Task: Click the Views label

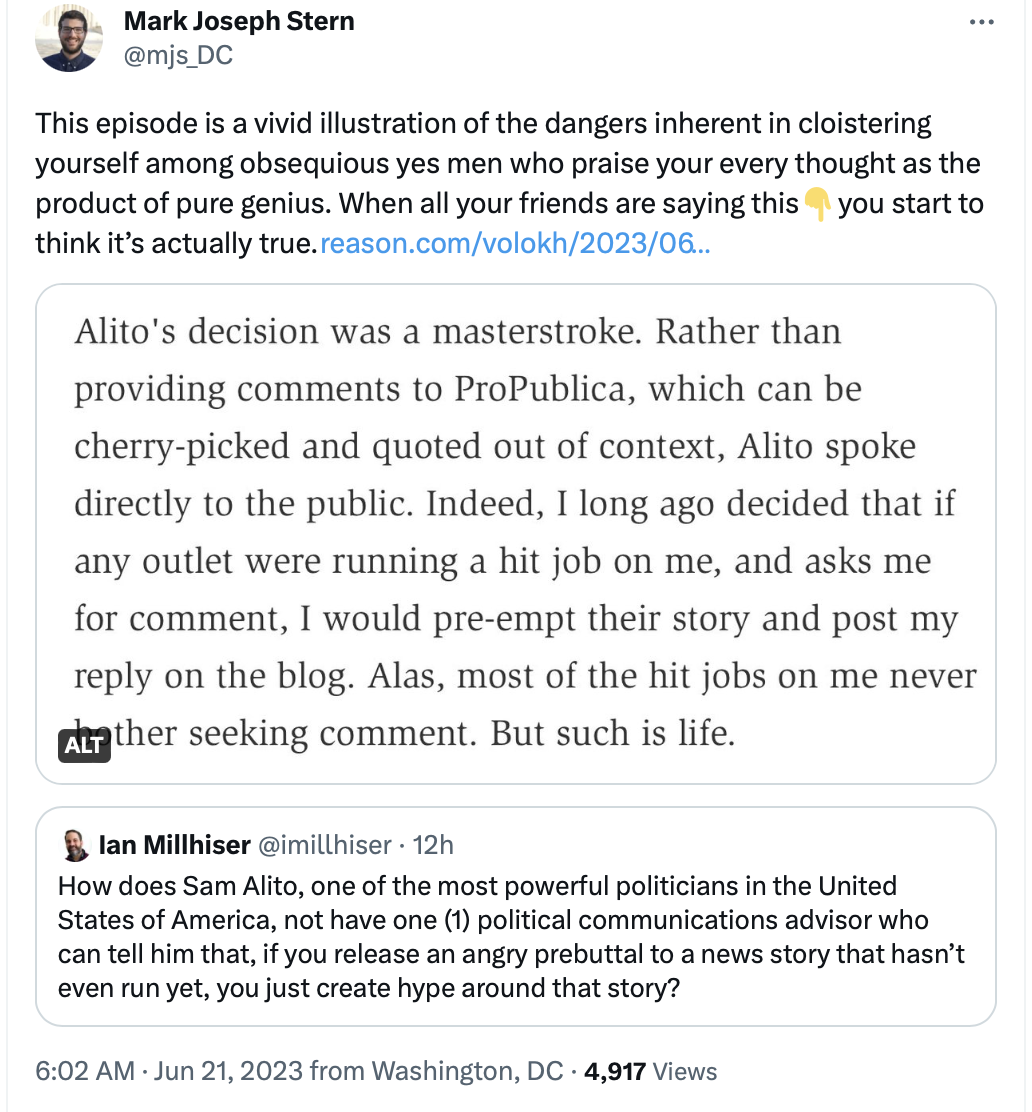Action: click(685, 1071)
